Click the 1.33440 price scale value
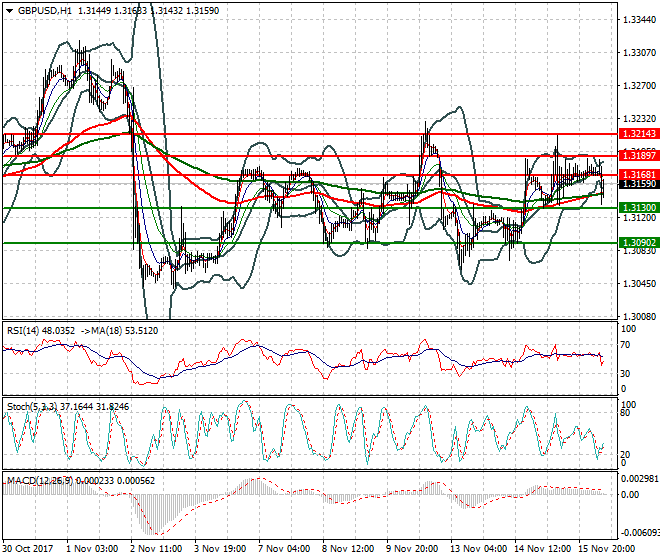The width and height of the screenshot is (660, 560). tap(639, 19)
